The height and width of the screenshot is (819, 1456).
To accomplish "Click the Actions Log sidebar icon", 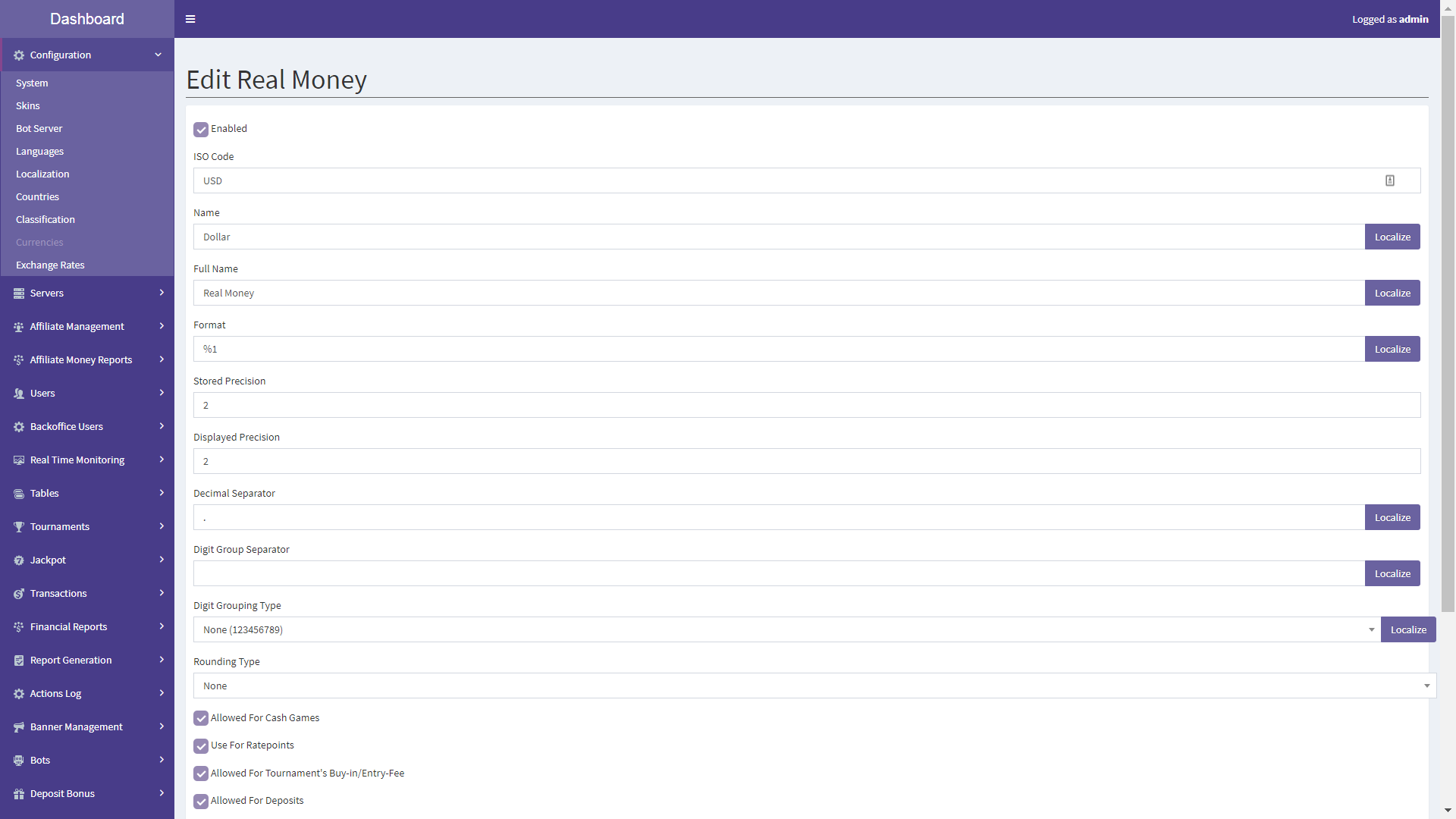I will (19, 693).
